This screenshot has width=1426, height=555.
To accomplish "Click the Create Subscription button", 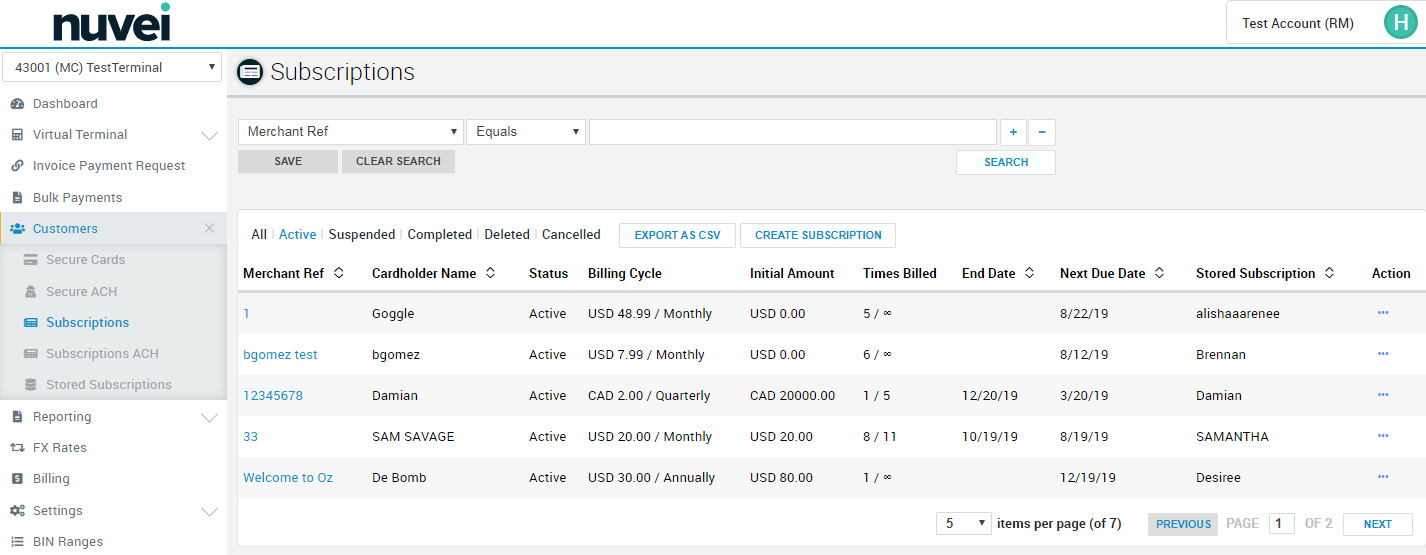I will [x=818, y=235].
